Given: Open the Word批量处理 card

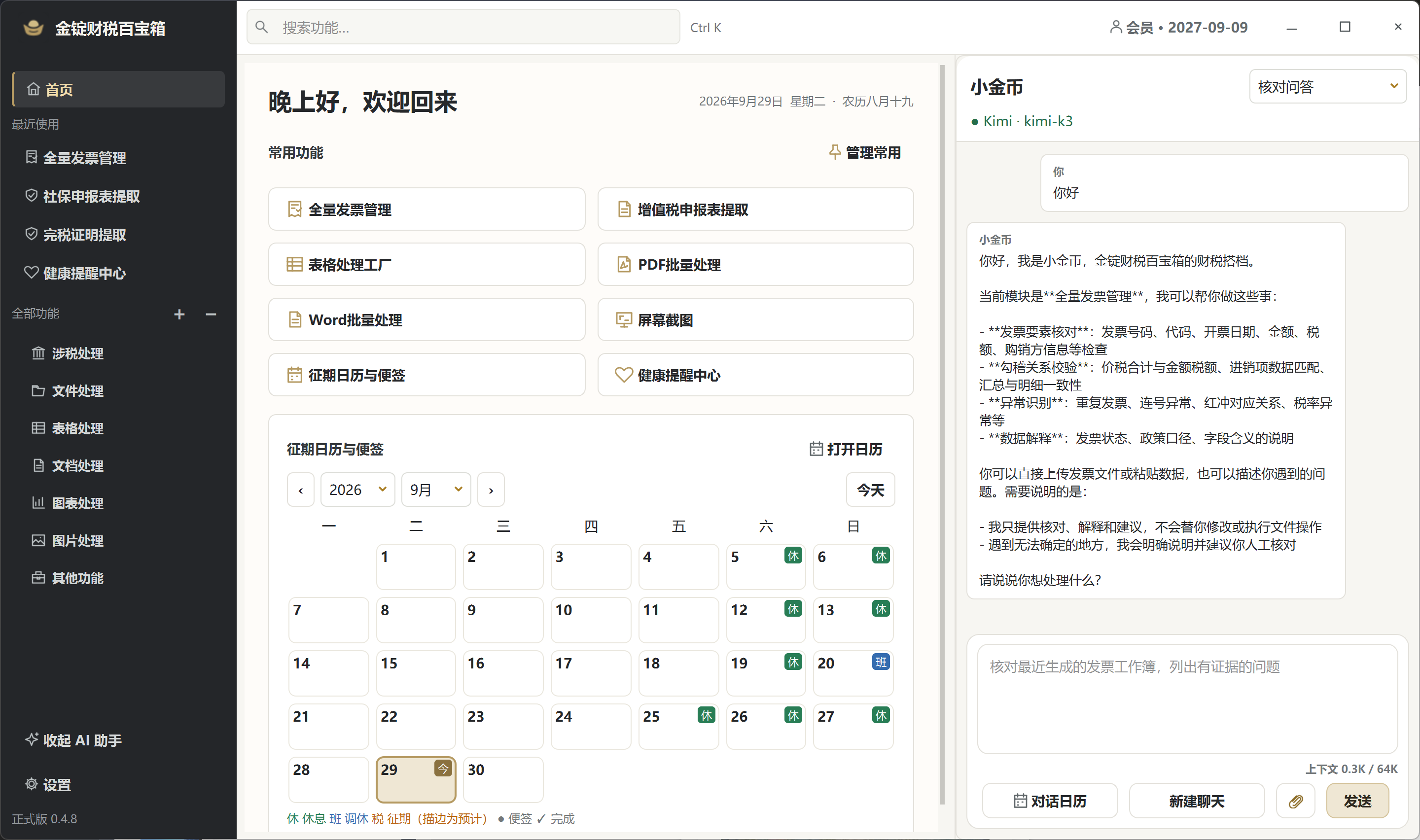Looking at the screenshot, I should point(426,320).
